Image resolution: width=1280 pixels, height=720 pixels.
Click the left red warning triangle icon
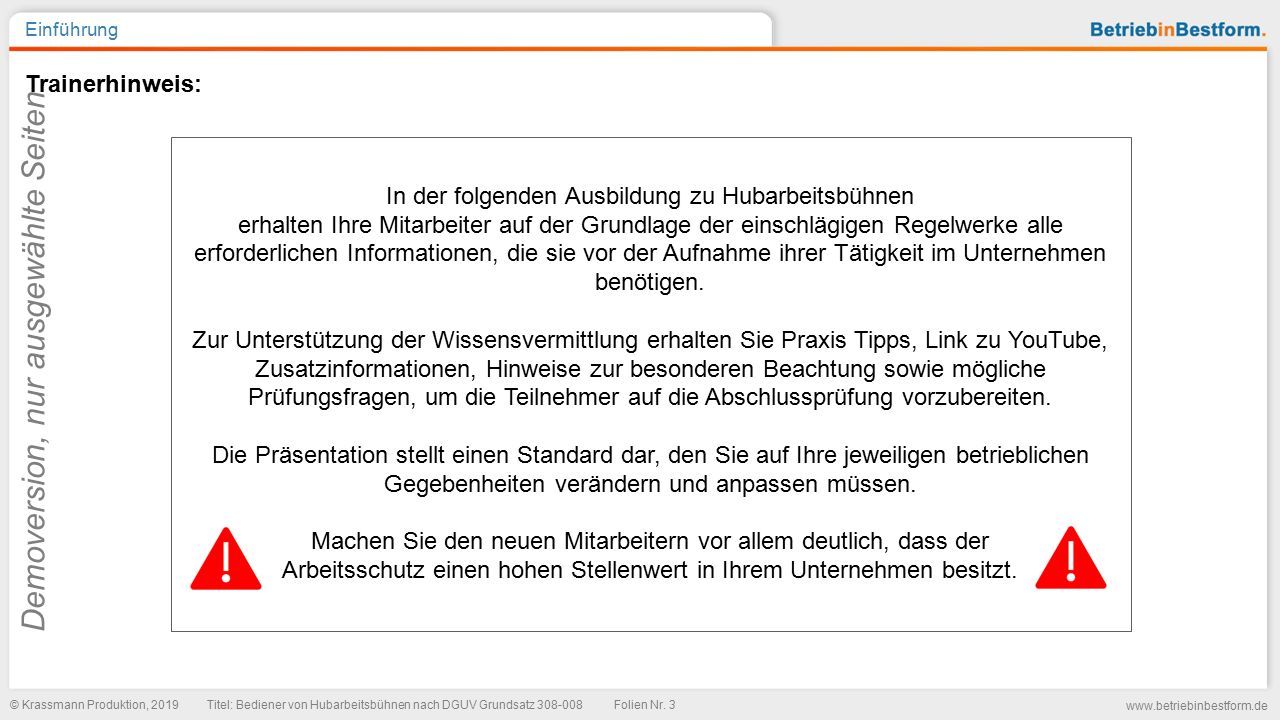(226, 558)
